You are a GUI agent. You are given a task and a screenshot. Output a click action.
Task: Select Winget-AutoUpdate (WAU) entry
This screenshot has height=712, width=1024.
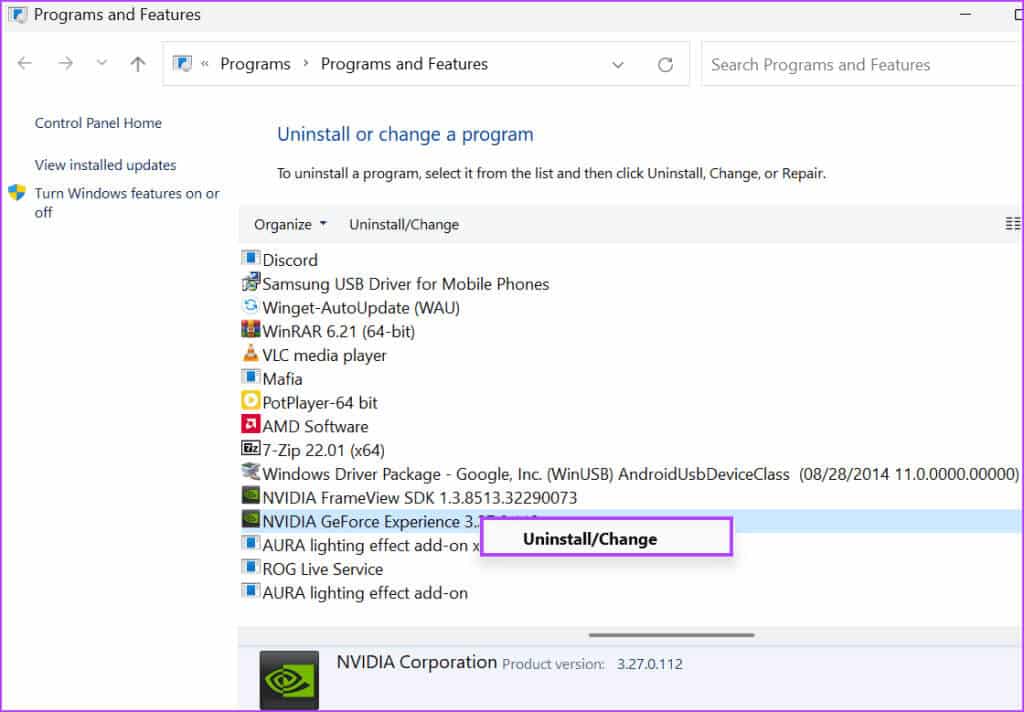click(x=361, y=308)
